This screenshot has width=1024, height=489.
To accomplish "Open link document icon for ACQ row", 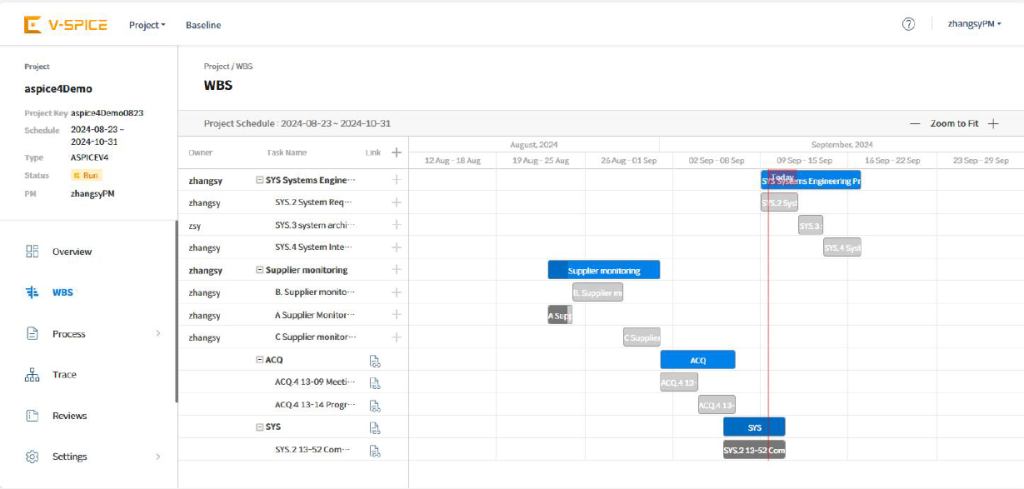I will [375, 361].
